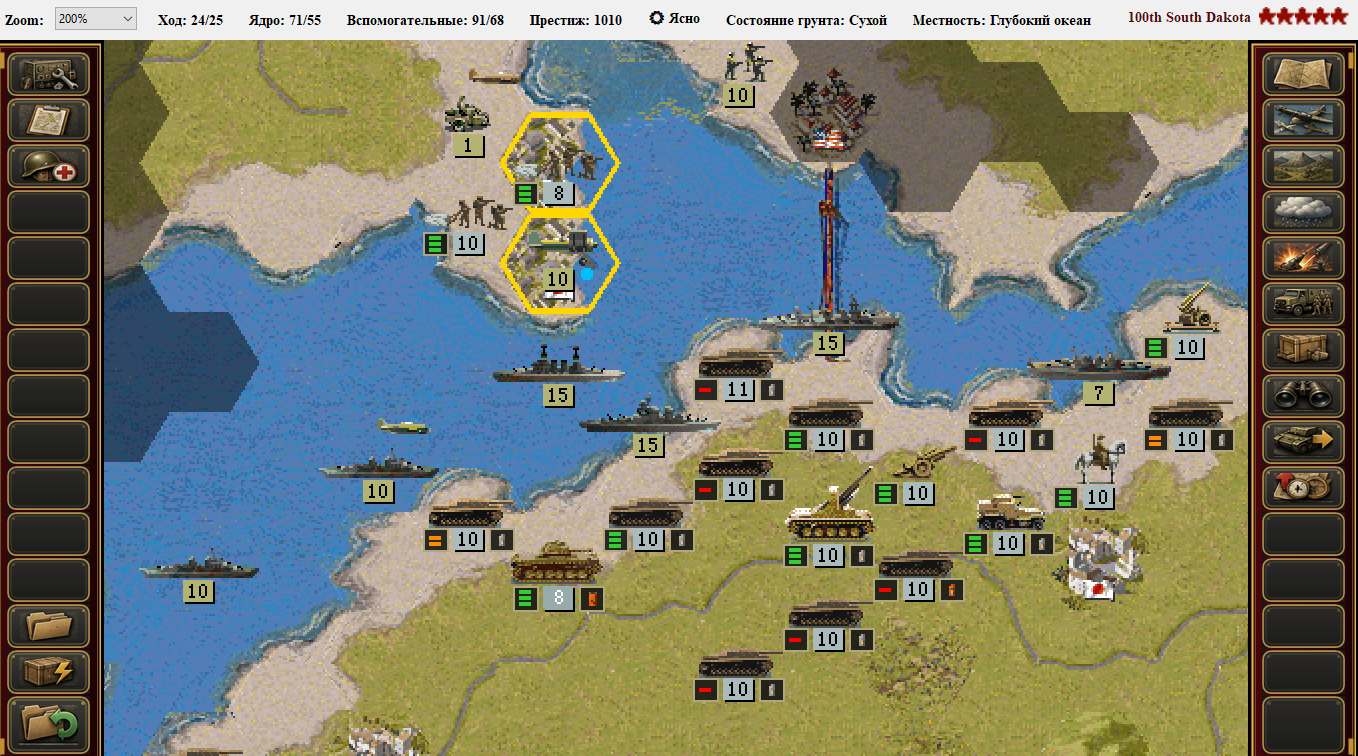This screenshot has width=1358, height=756.
Task: Click 'Местность: Глубокий океан' terrain text
Action: pyautogui.click(x=1002, y=20)
